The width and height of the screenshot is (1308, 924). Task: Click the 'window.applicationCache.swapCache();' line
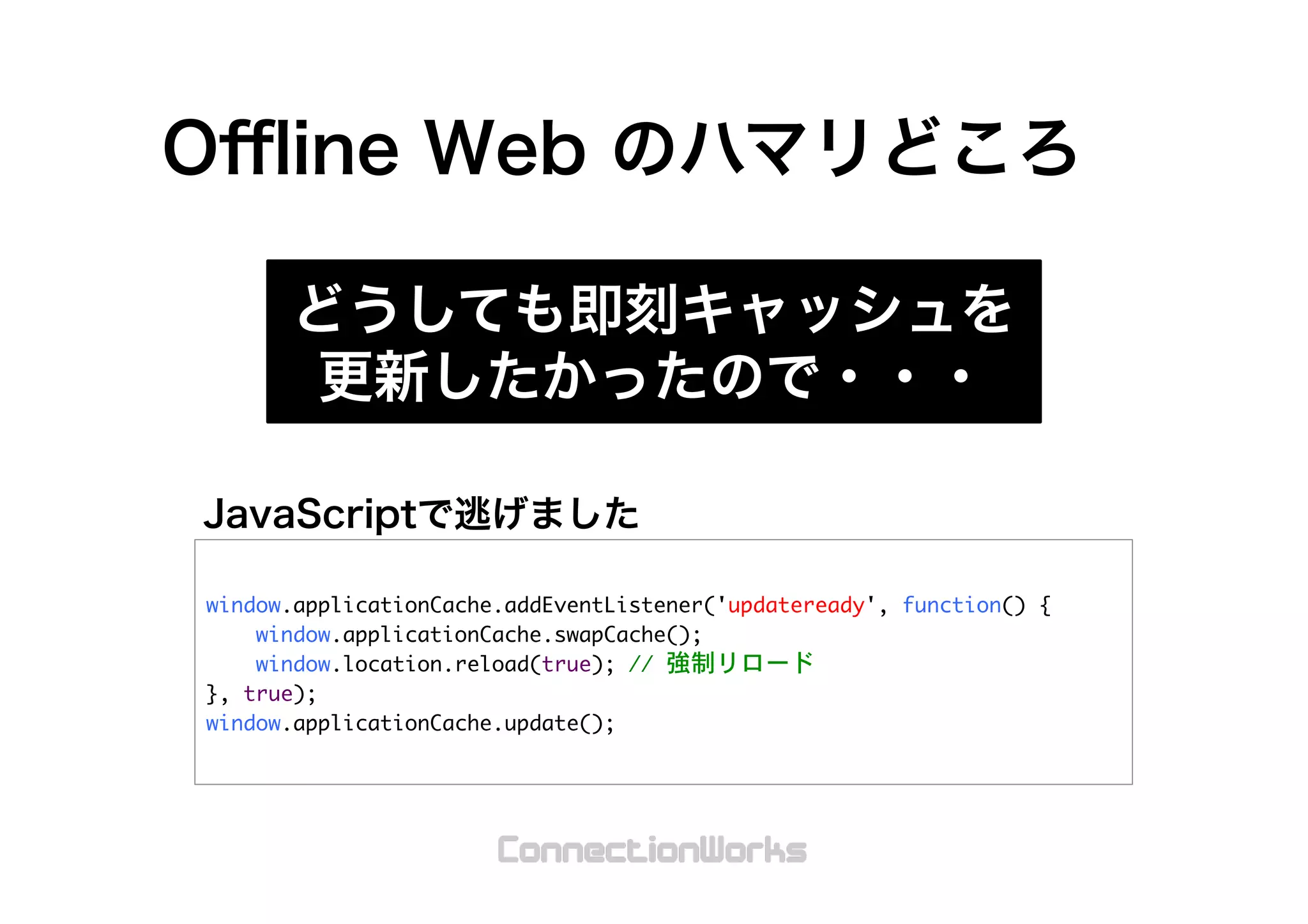(x=478, y=635)
